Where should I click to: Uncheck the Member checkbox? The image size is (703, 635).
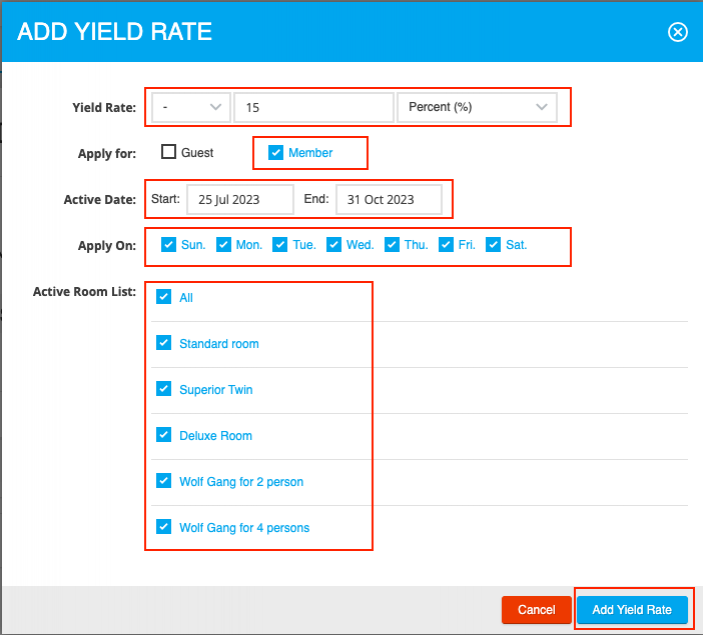coord(276,153)
